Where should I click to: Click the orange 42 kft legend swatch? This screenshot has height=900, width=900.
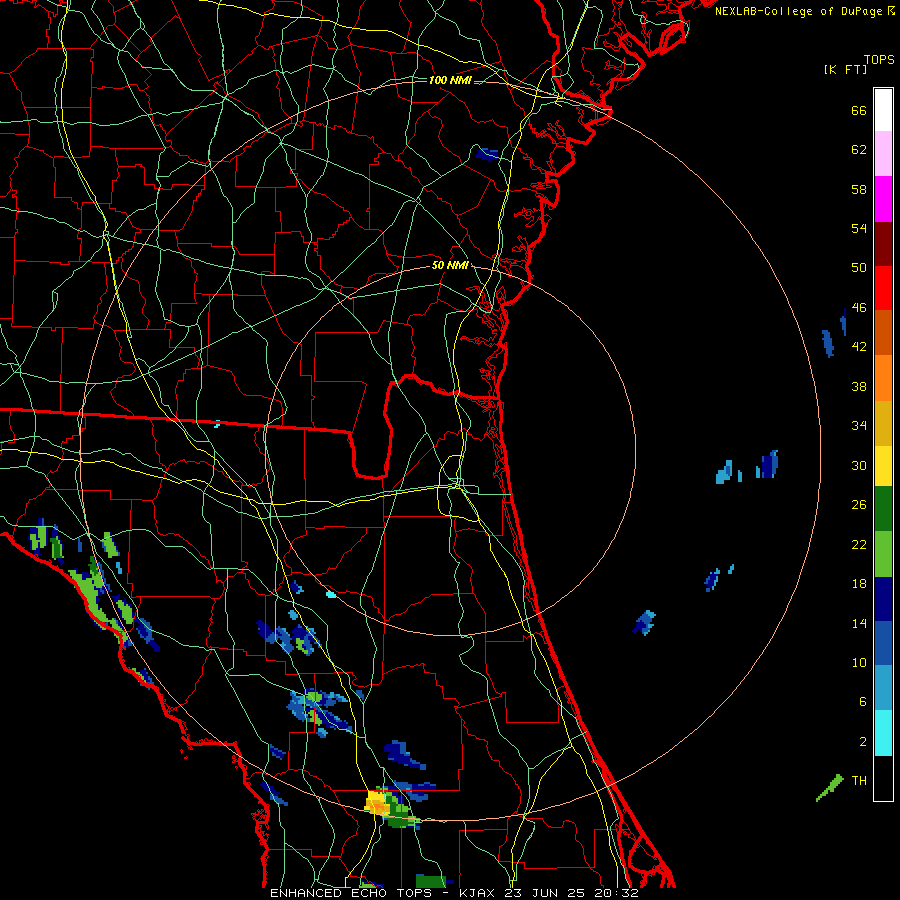[x=883, y=378]
